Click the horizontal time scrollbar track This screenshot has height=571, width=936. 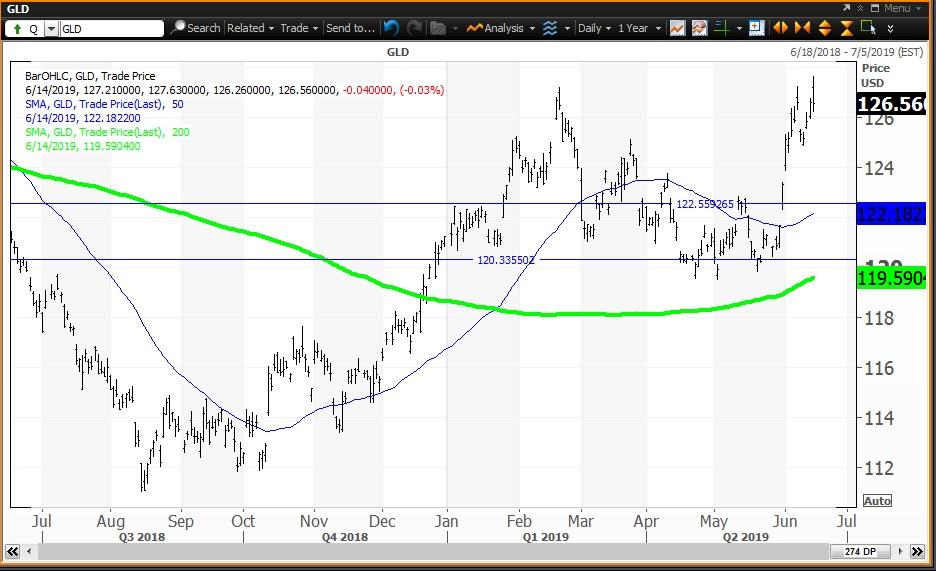point(420,551)
